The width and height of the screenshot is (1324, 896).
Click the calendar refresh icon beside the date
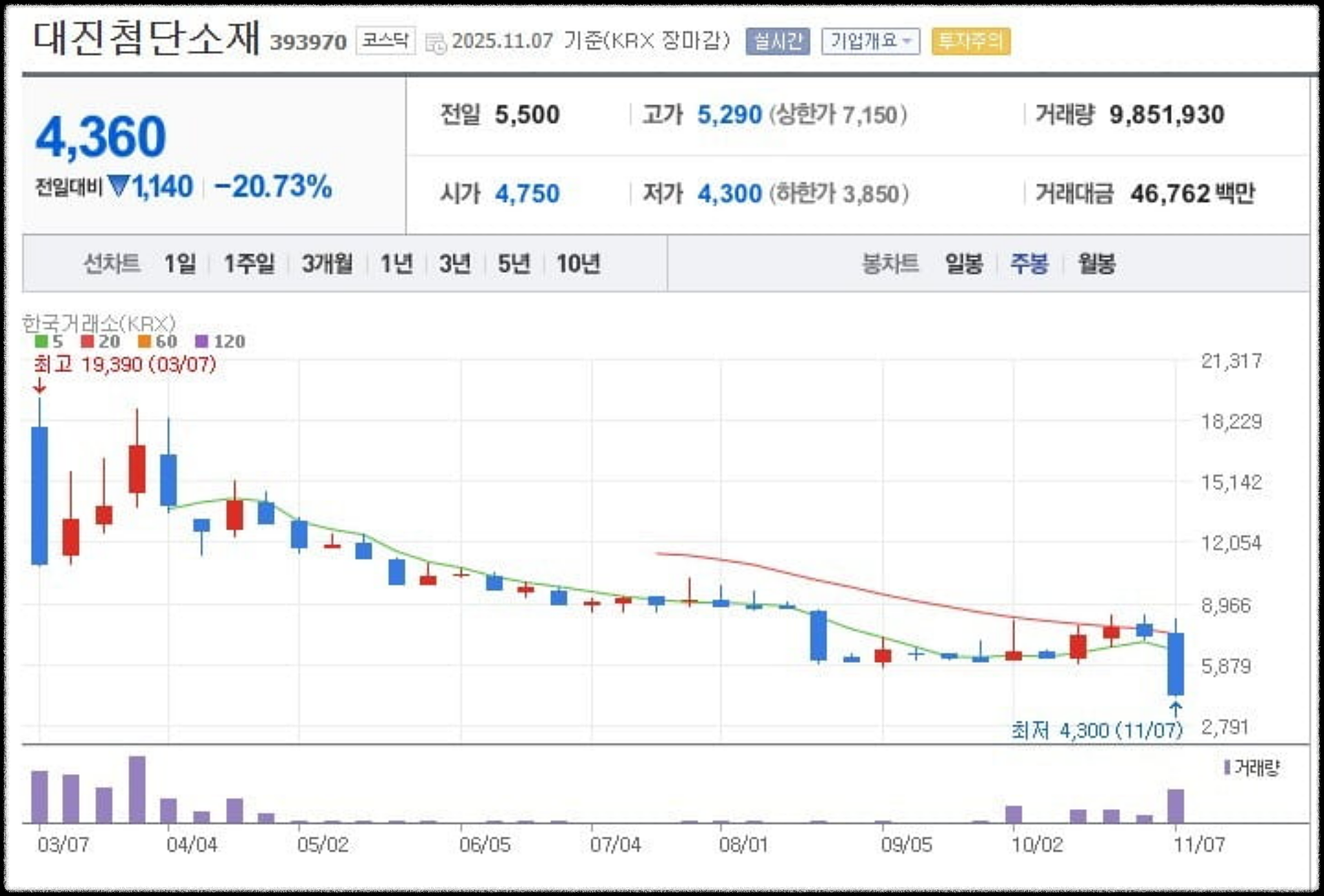point(434,43)
